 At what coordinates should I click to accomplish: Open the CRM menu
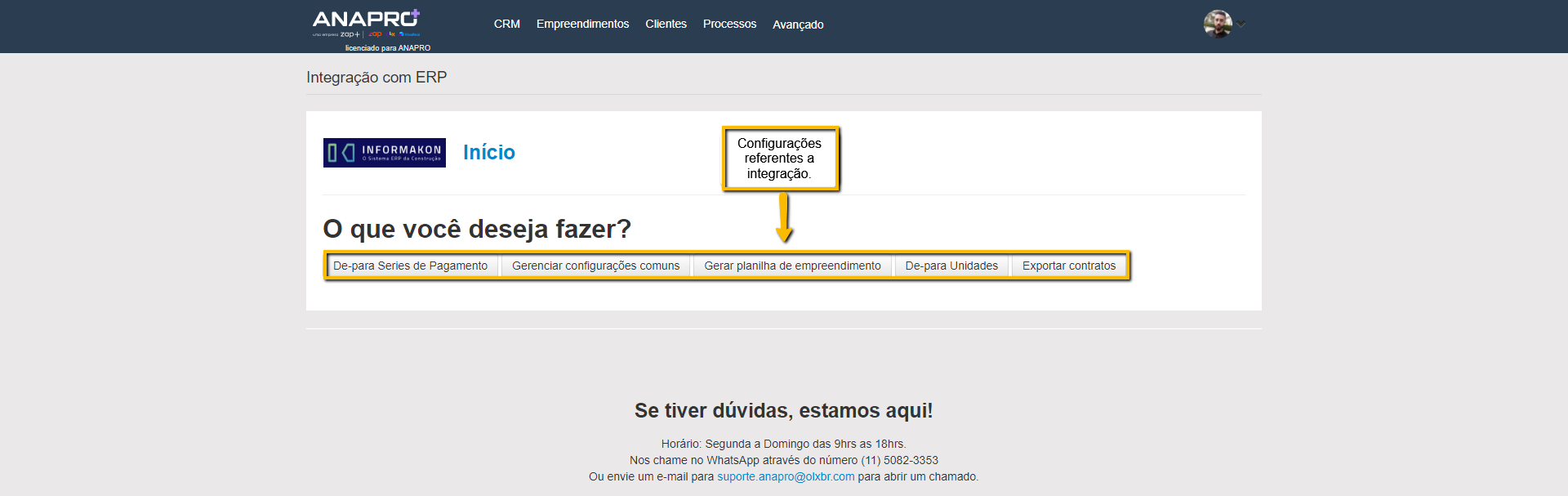tap(506, 24)
